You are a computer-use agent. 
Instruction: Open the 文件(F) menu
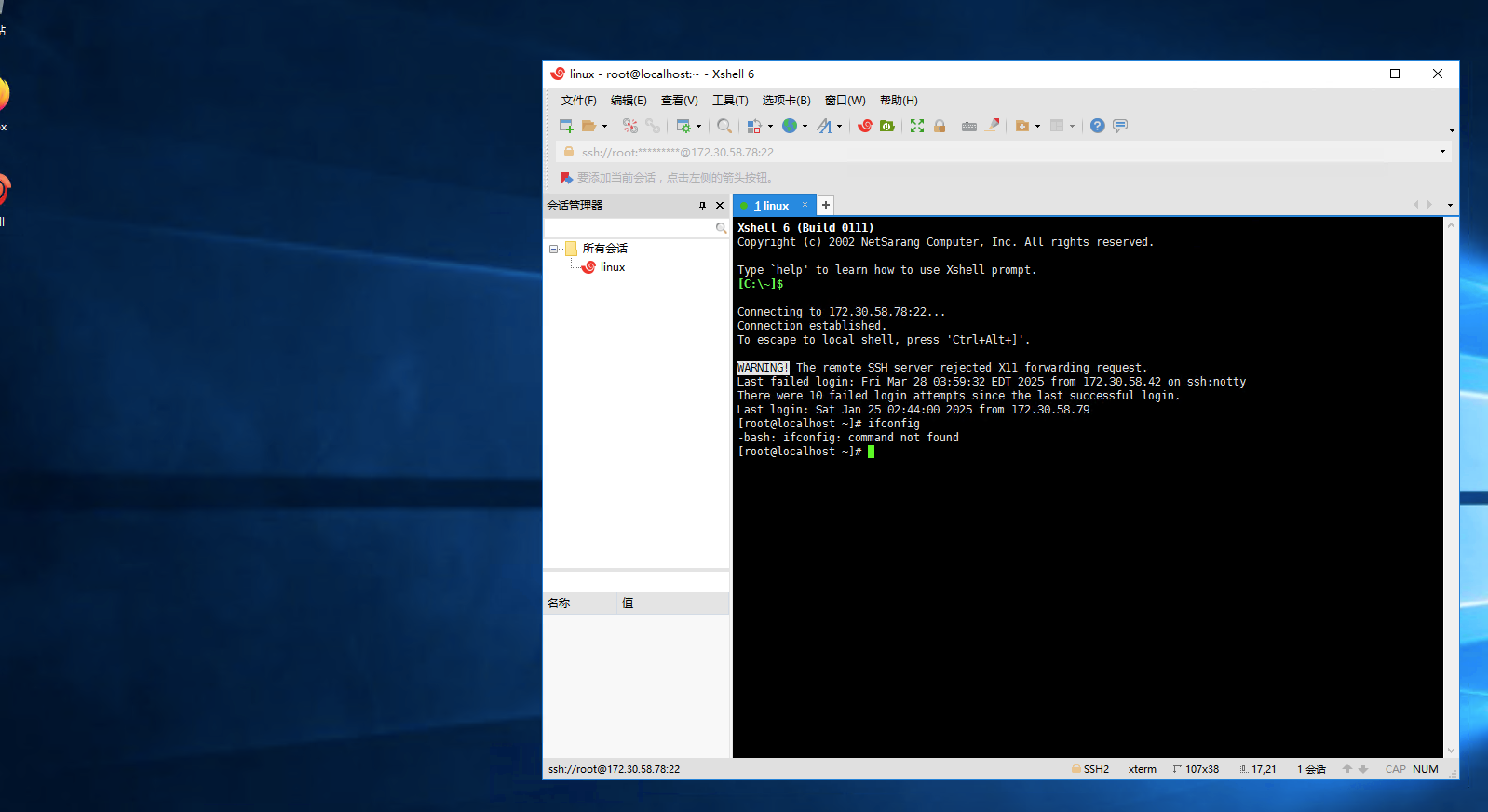pyautogui.click(x=578, y=101)
